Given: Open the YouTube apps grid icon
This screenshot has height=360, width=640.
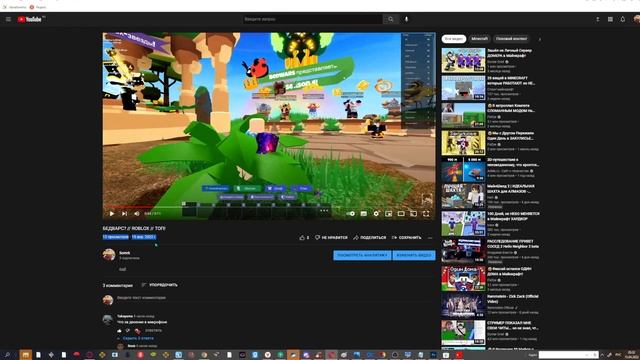Looking at the screenshot, I should (610, 19).
